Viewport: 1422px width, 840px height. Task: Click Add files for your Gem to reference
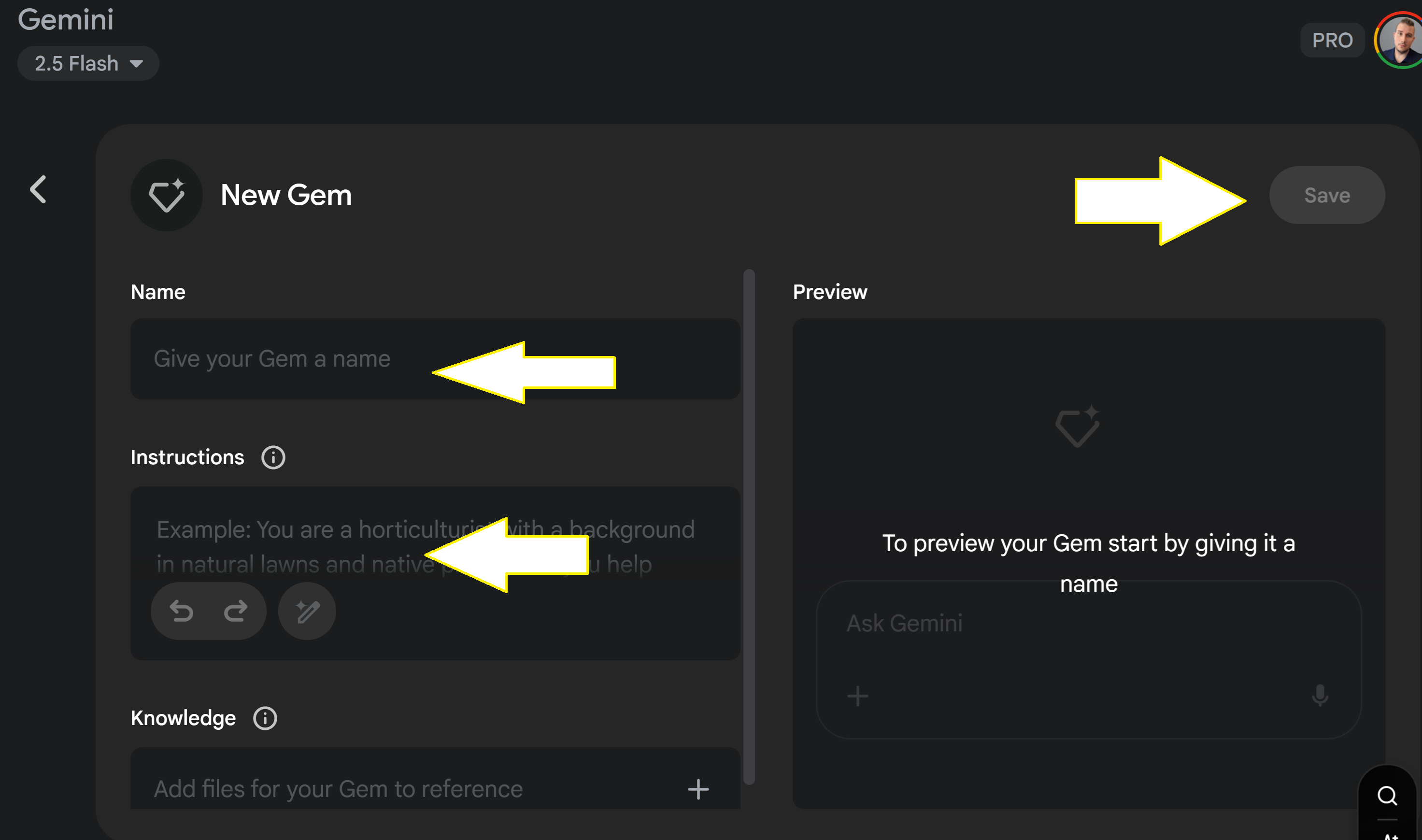pos(339,789)
